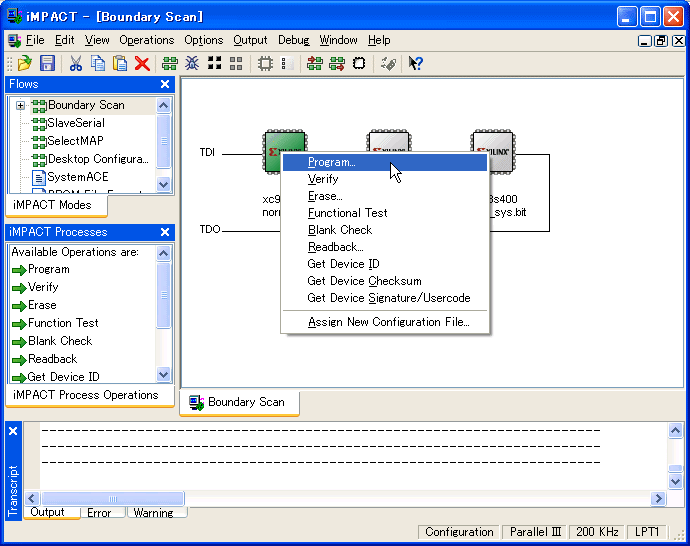The height and width of the screenshot is (546, 690).
Task: Run the Verify process operation
Action: pos(43,287)
